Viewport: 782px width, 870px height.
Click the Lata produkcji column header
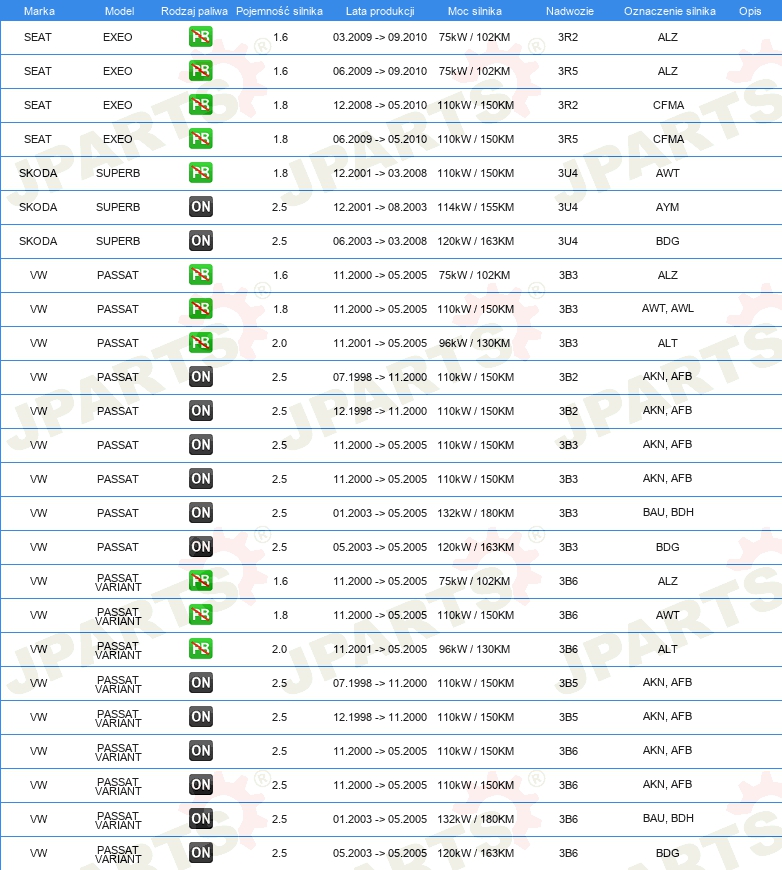[x=380, y=11]
